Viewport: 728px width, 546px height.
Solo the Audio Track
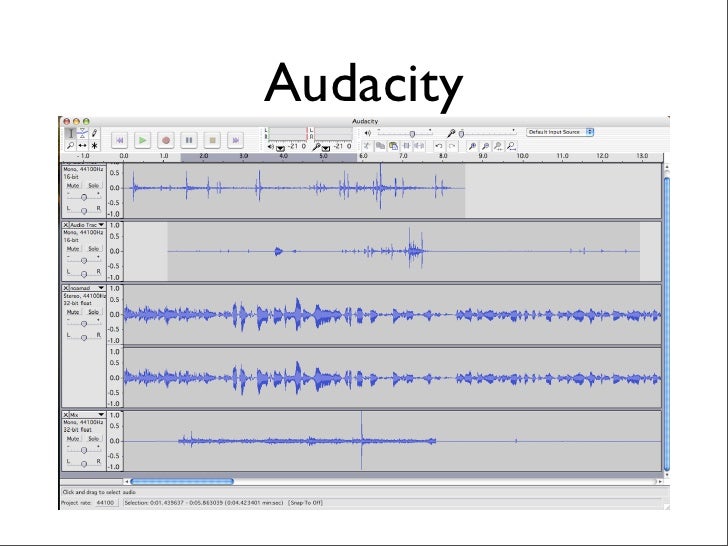94,248
